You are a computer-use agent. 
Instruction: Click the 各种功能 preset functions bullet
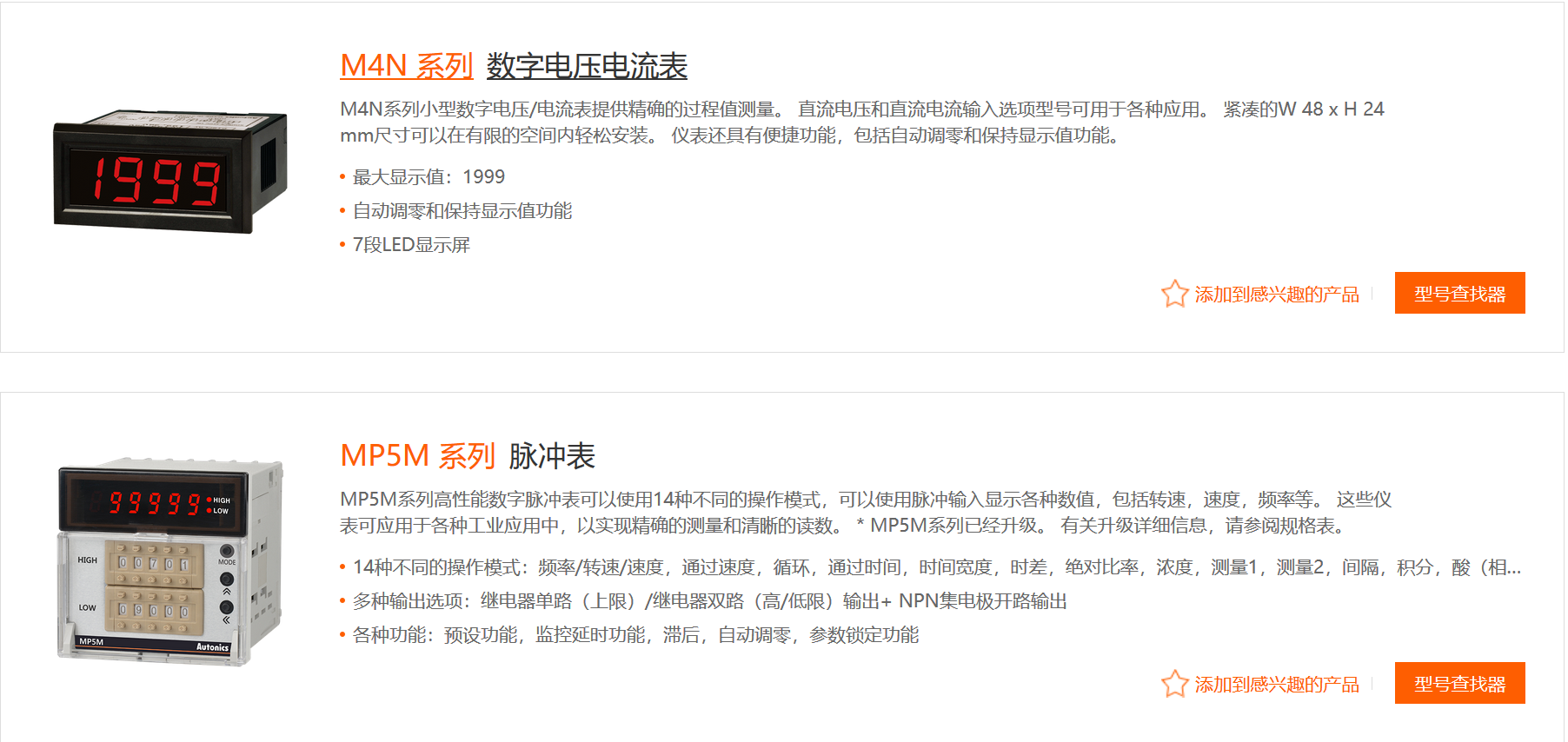(635, 635)
